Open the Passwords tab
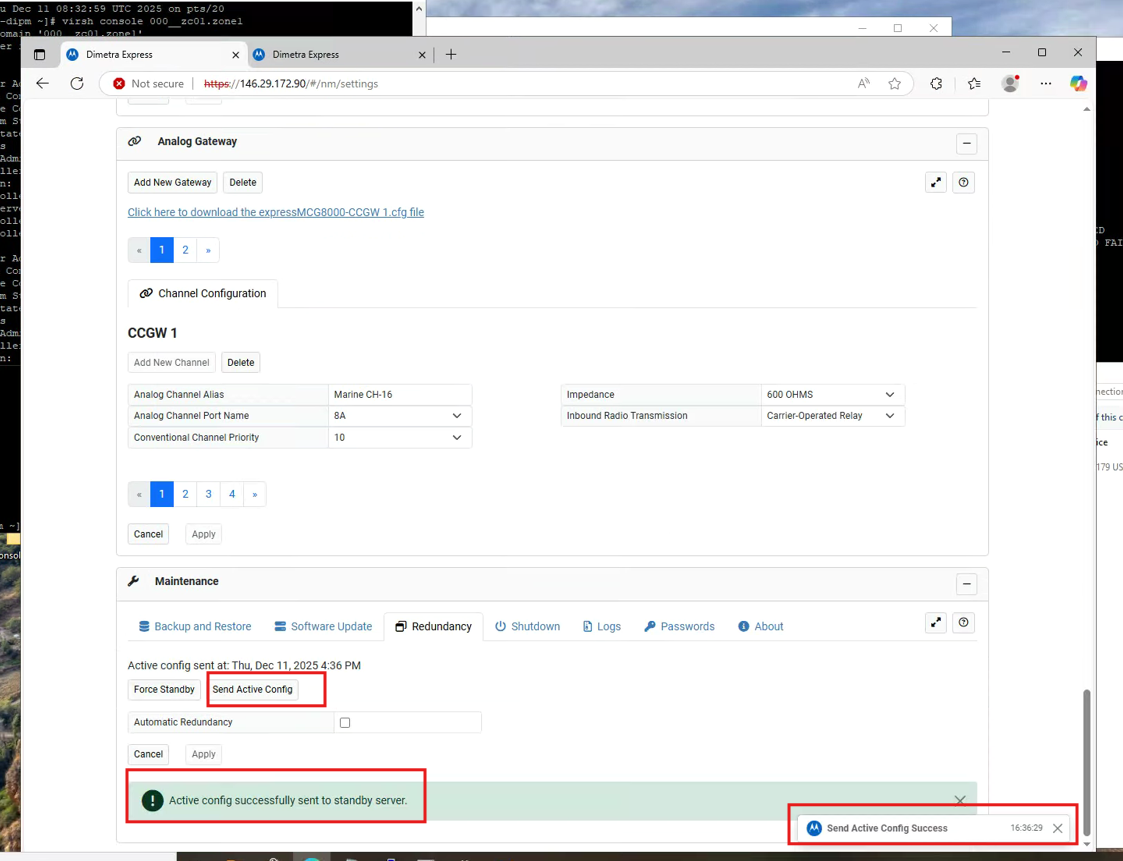Screen dimensions: 1123x861 tap(679, 627)
